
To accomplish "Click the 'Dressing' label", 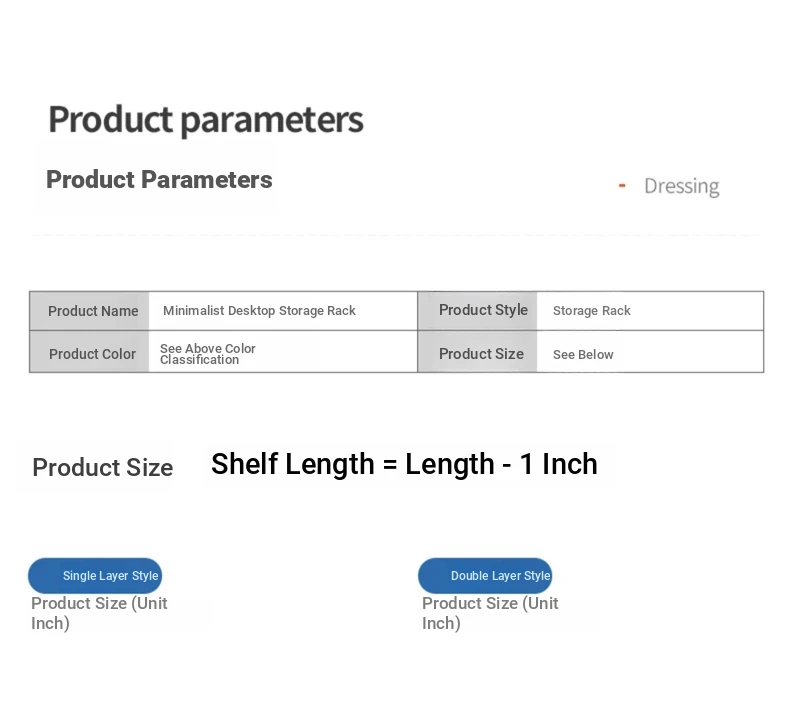I will (681, 186).
